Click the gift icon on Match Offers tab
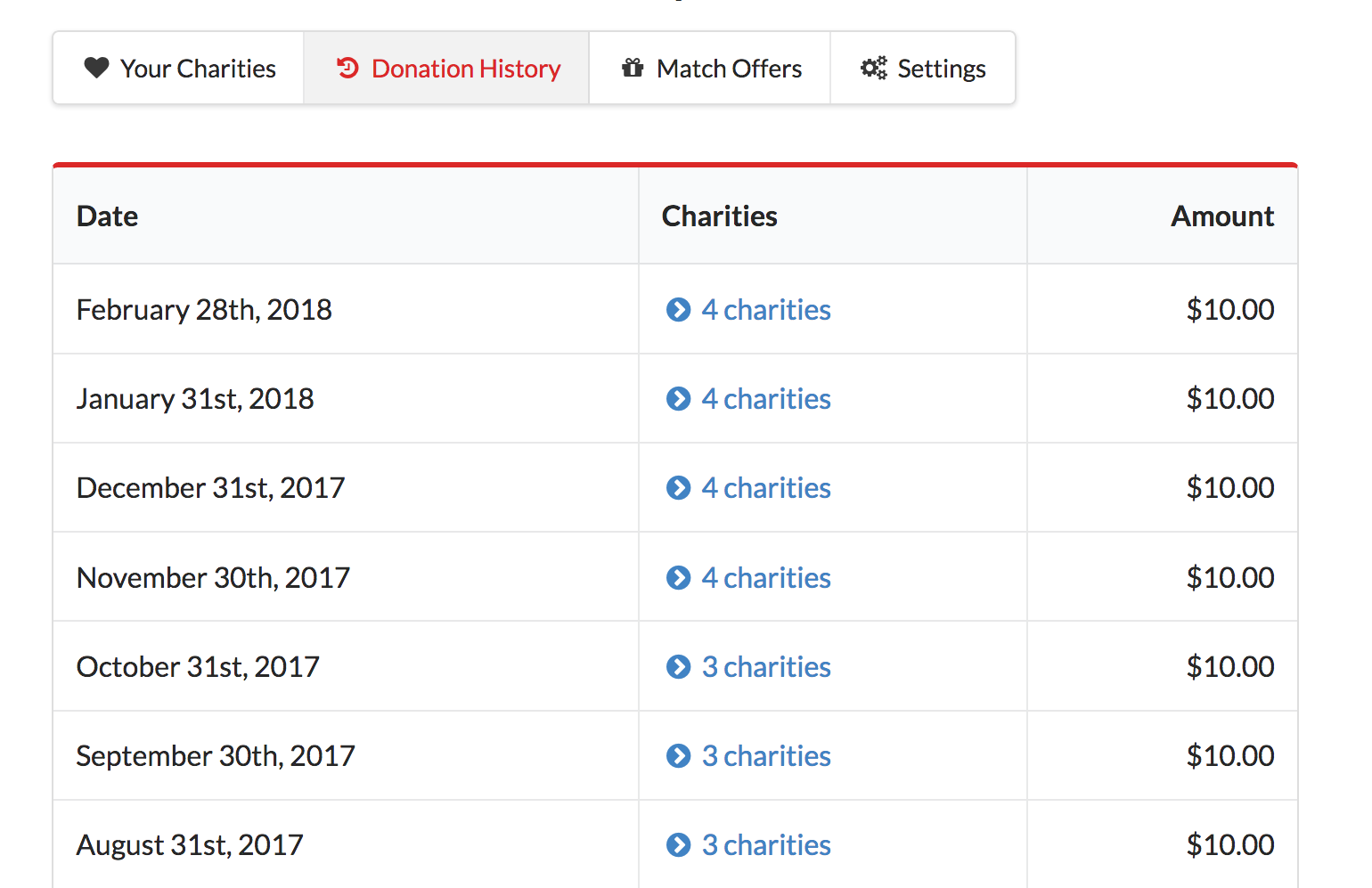The width and height of the screenshot is (1372, 888). [x=633, y=67]
